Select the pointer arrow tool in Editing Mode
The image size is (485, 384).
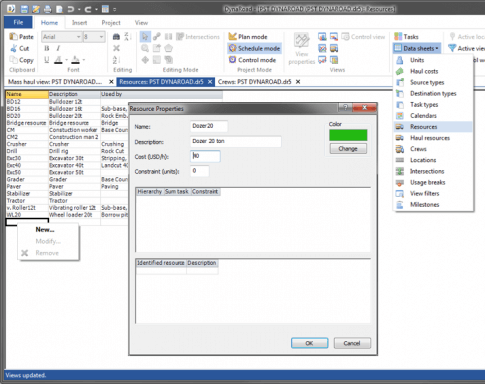(x=145, y=37)
